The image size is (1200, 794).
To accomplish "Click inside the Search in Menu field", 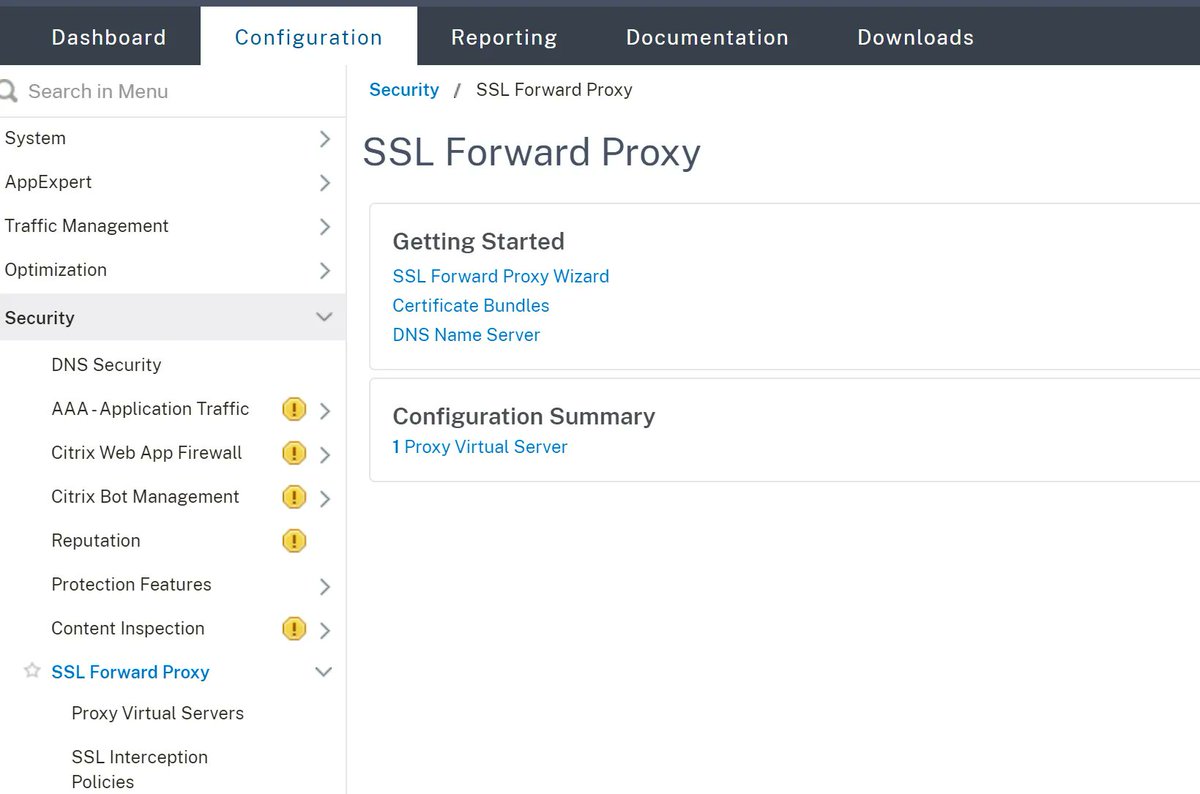I will click(x=120, y=91).
